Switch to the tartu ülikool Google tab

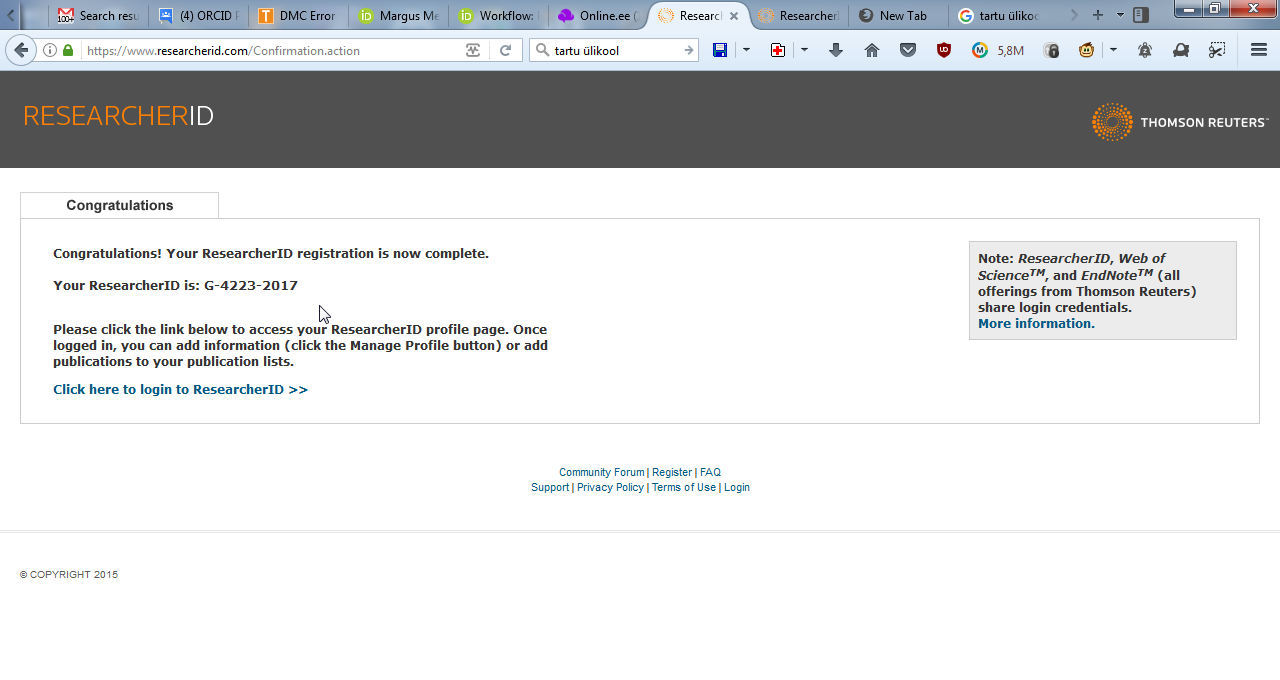[998, 16]
